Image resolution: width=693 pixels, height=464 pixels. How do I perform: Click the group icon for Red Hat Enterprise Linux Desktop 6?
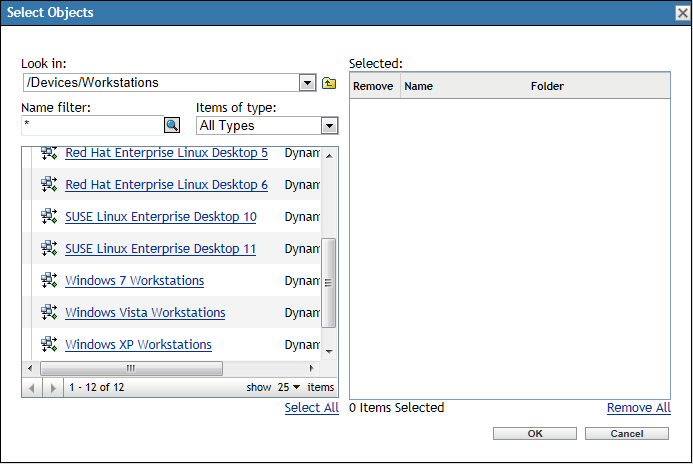(x=49, y=184)
